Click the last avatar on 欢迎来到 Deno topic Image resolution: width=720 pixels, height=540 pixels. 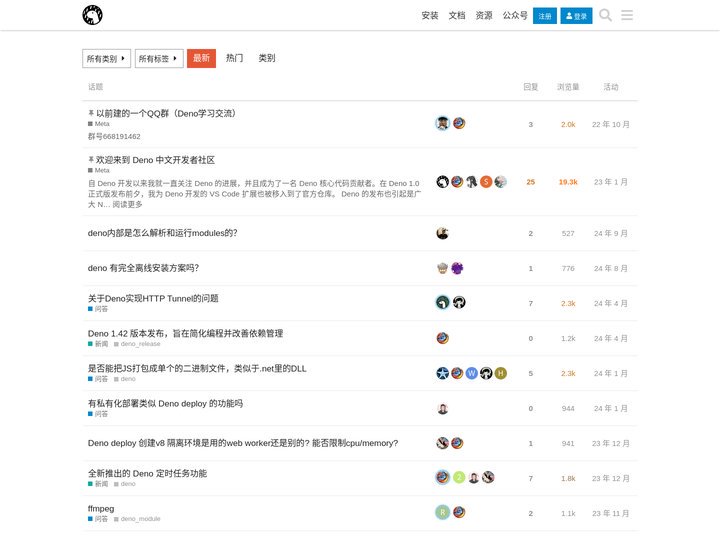point(501,182)
